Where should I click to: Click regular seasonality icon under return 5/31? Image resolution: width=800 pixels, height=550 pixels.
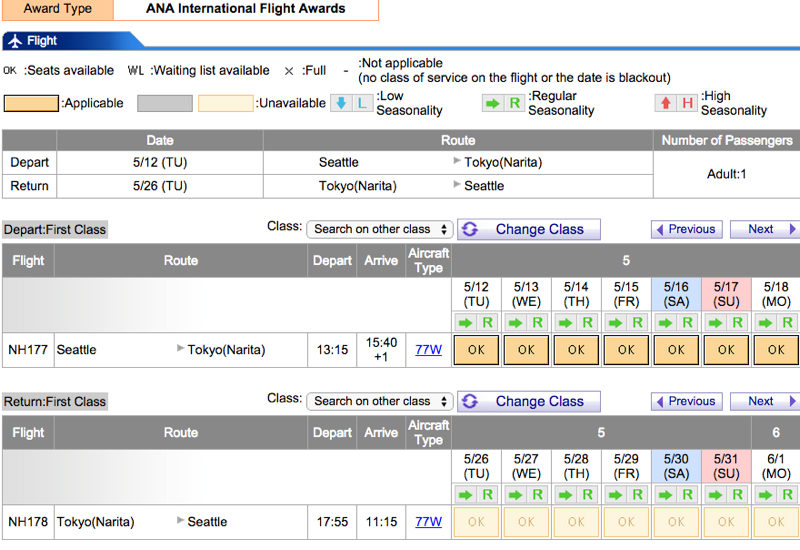pos(726,494)
